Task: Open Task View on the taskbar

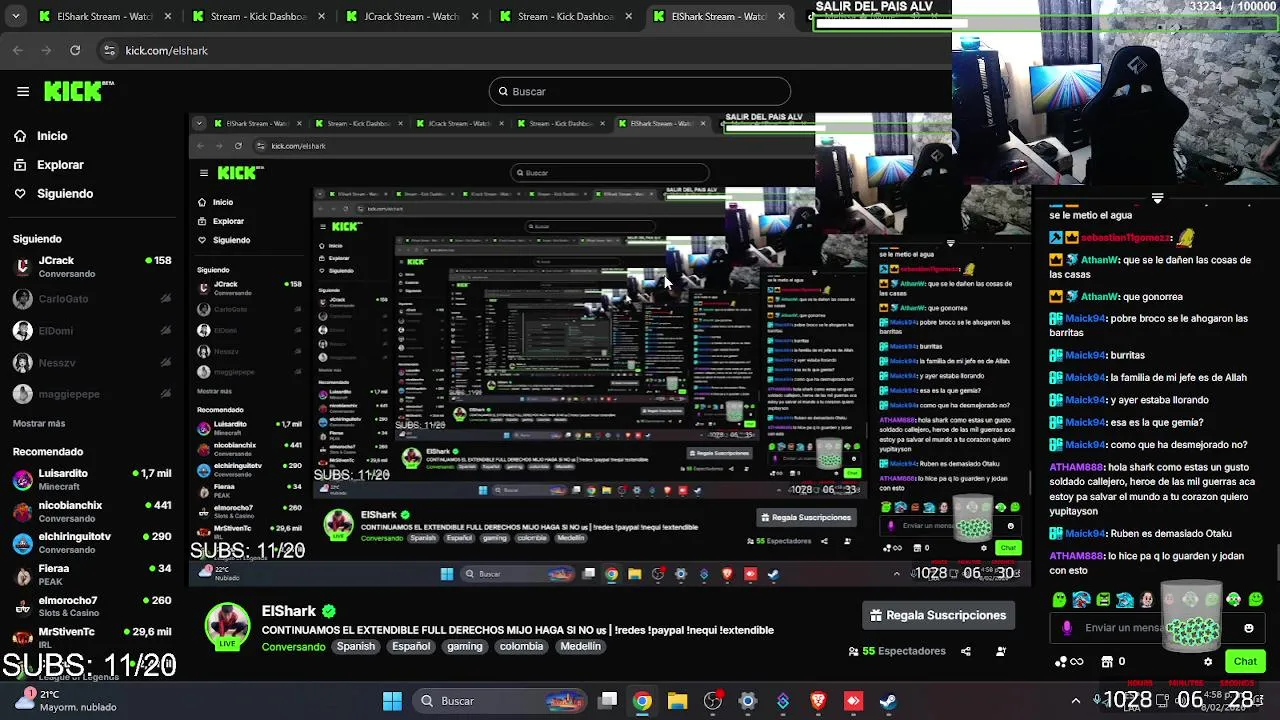Action: 608,701
